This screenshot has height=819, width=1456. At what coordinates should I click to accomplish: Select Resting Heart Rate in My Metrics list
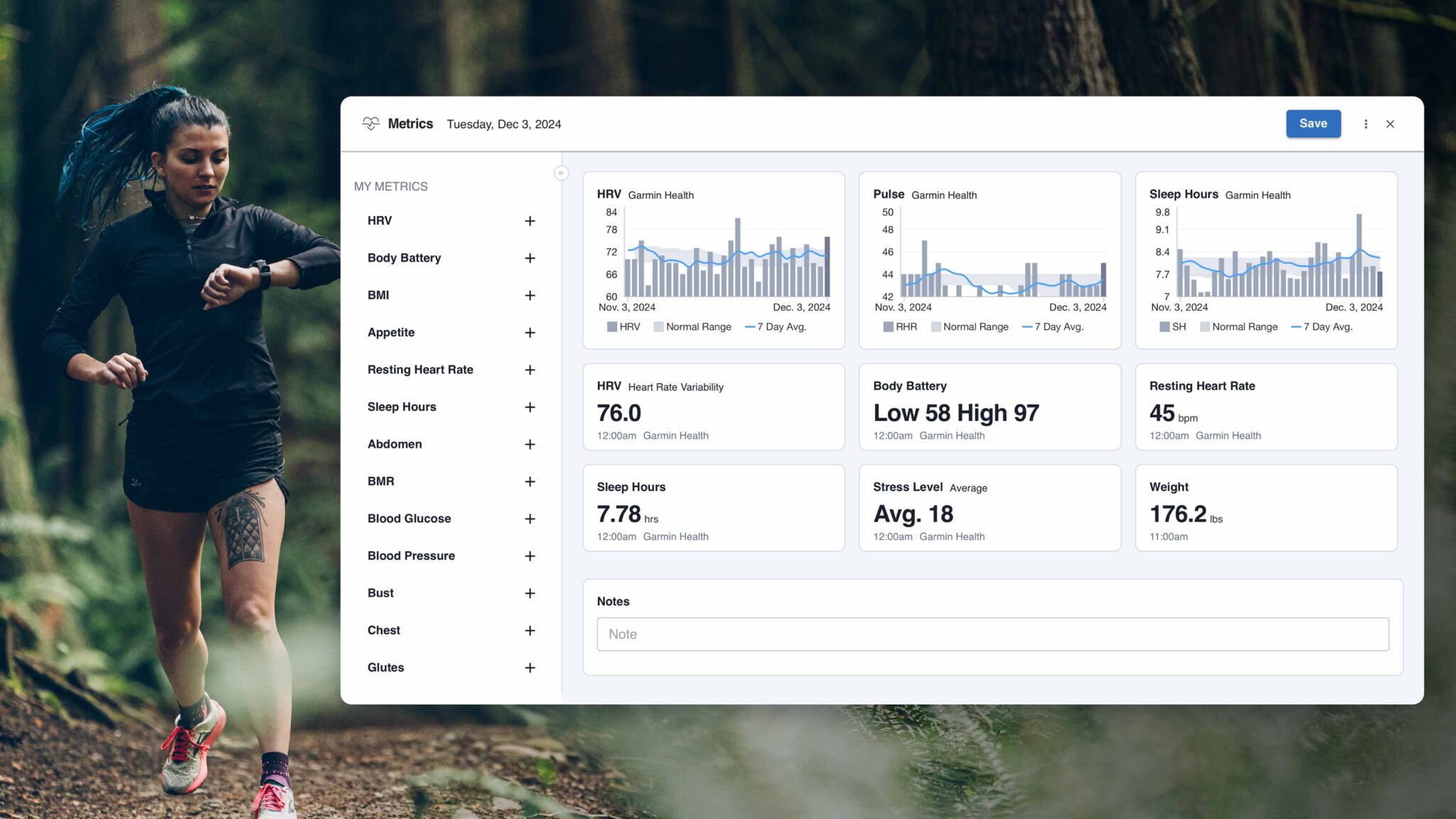420,370
